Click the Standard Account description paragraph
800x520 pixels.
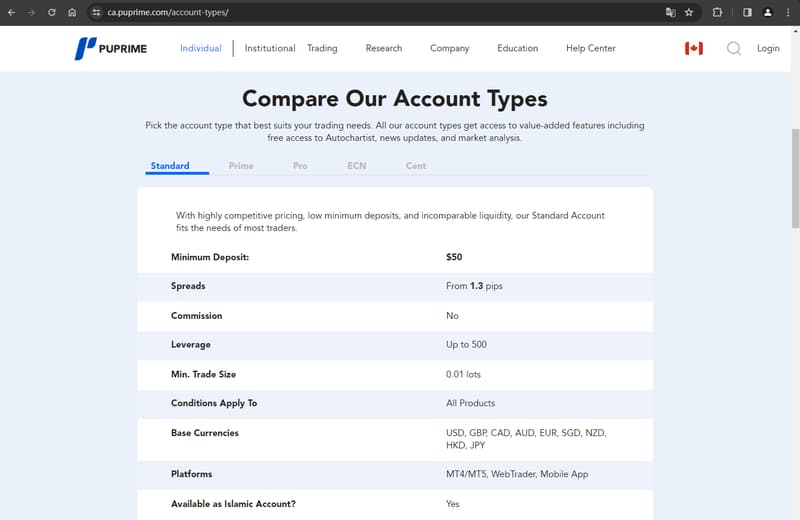pyautogui.click(x=390, y=221)
